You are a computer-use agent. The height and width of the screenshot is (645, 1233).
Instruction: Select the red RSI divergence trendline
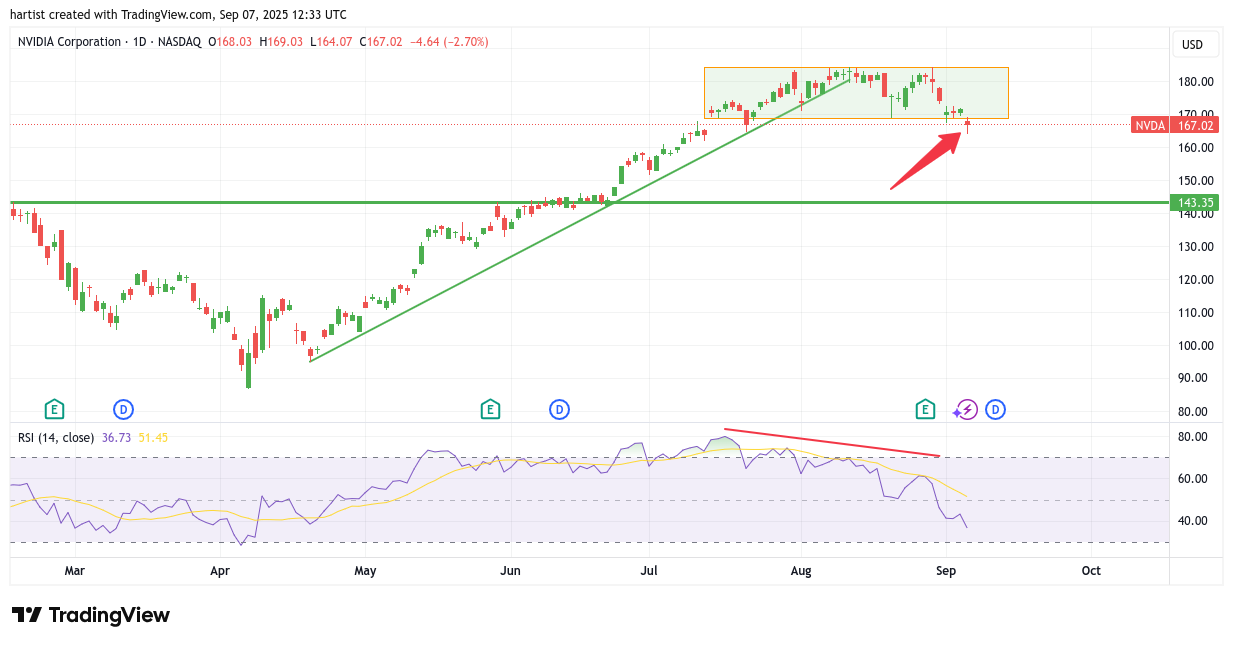point(832,443)
